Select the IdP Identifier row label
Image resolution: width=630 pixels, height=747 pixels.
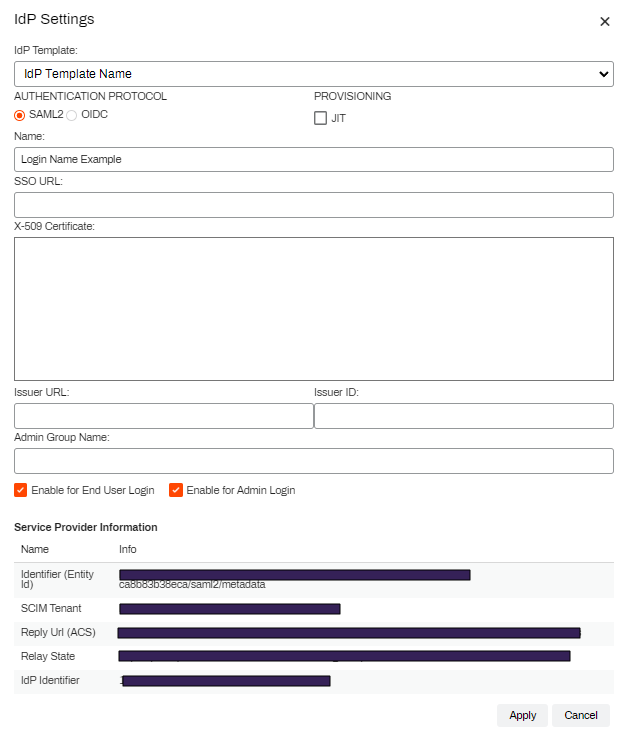coord(50,680)
